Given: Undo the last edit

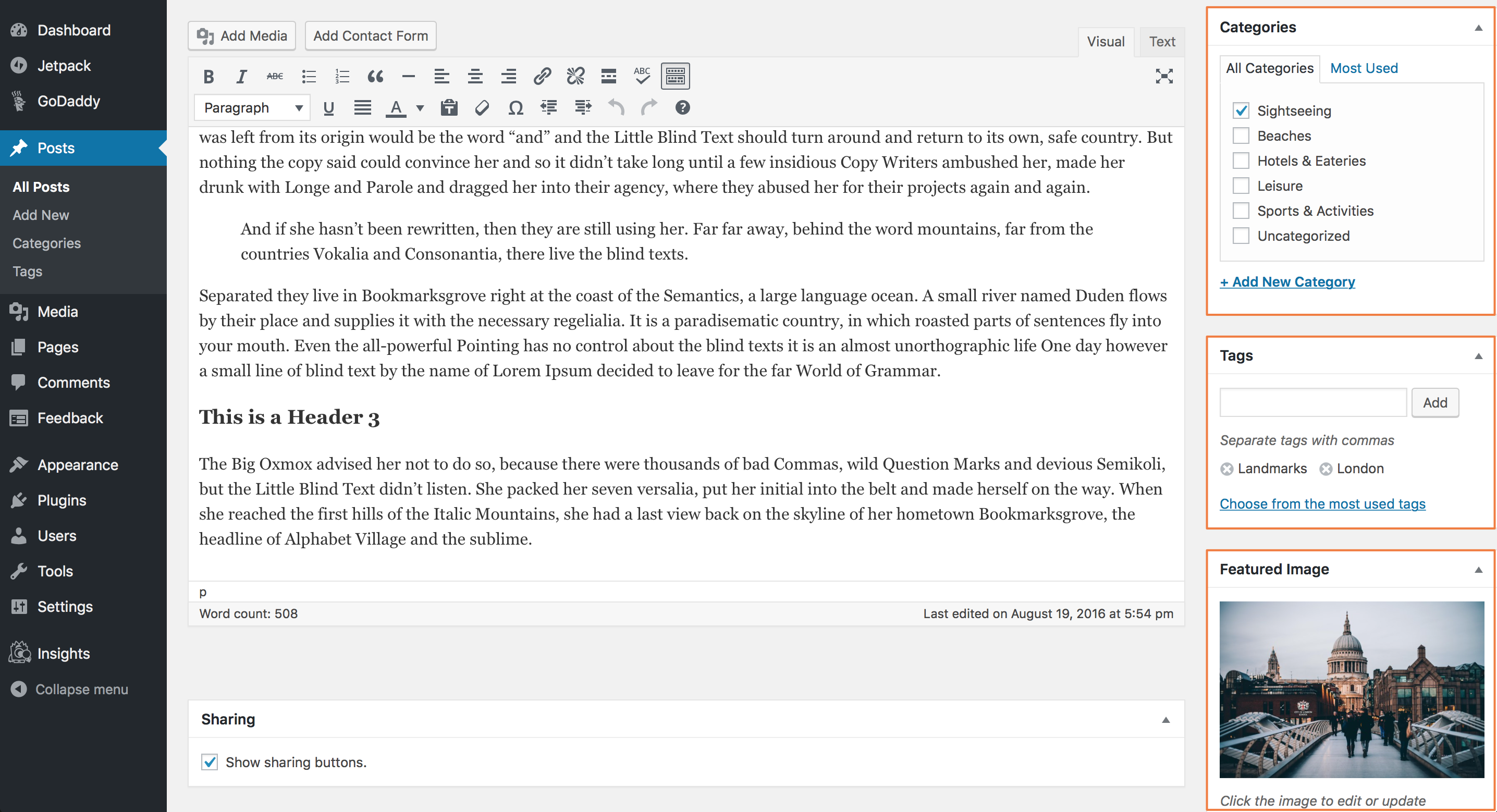Looking at the screenshot, I should 616,108.
